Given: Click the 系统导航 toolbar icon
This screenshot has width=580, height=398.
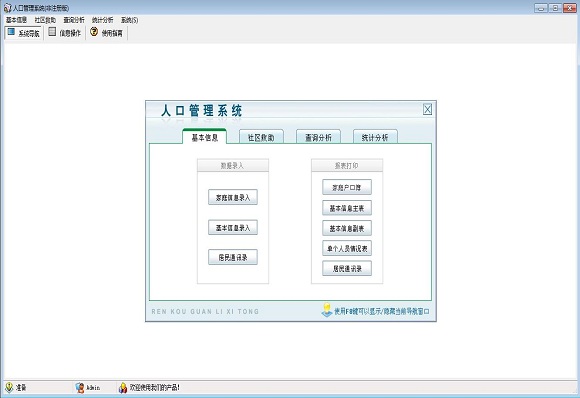Looking at the screenshot, I should [11, 32].
